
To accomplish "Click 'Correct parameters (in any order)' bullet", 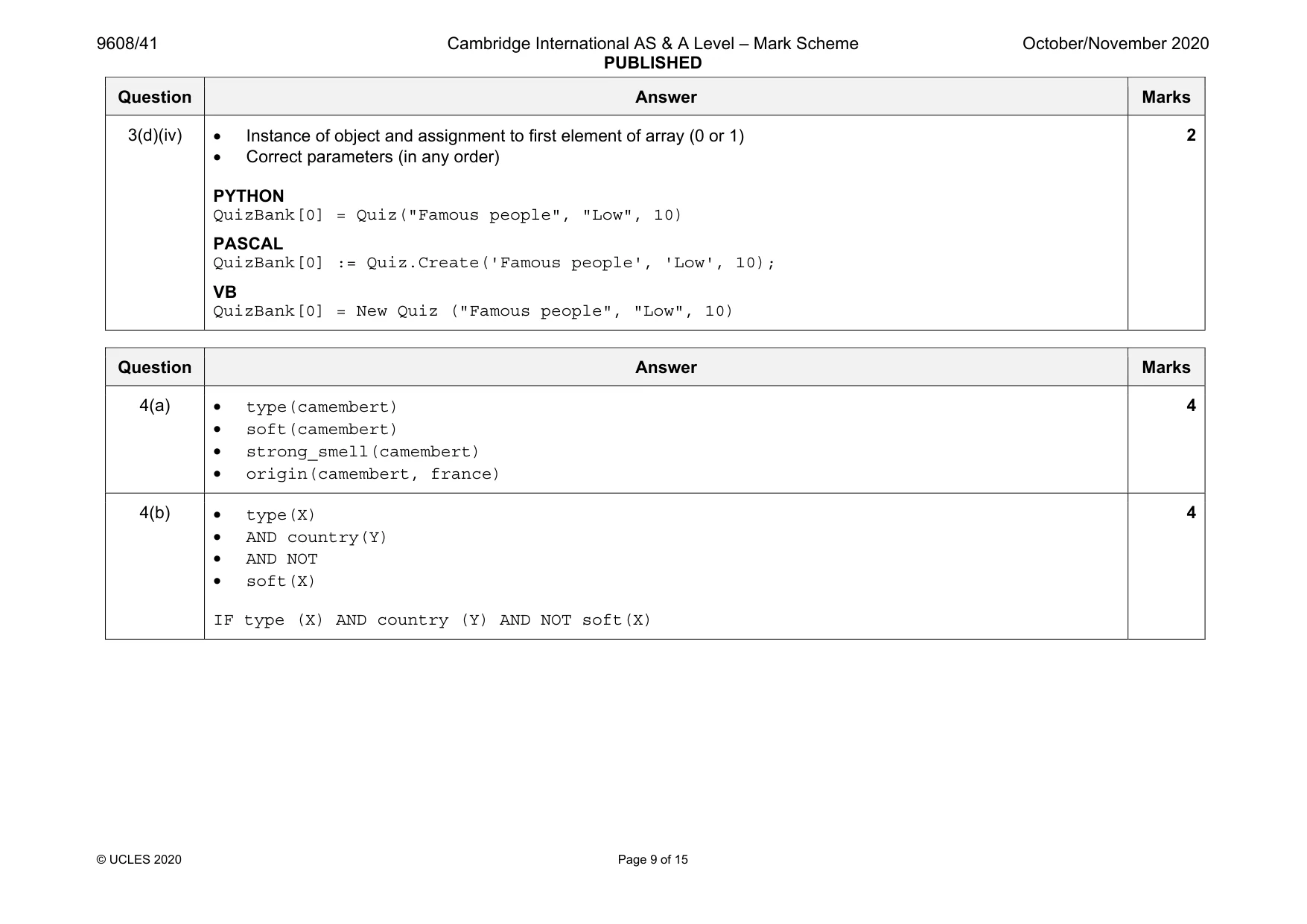I will [x=372, y=157].
